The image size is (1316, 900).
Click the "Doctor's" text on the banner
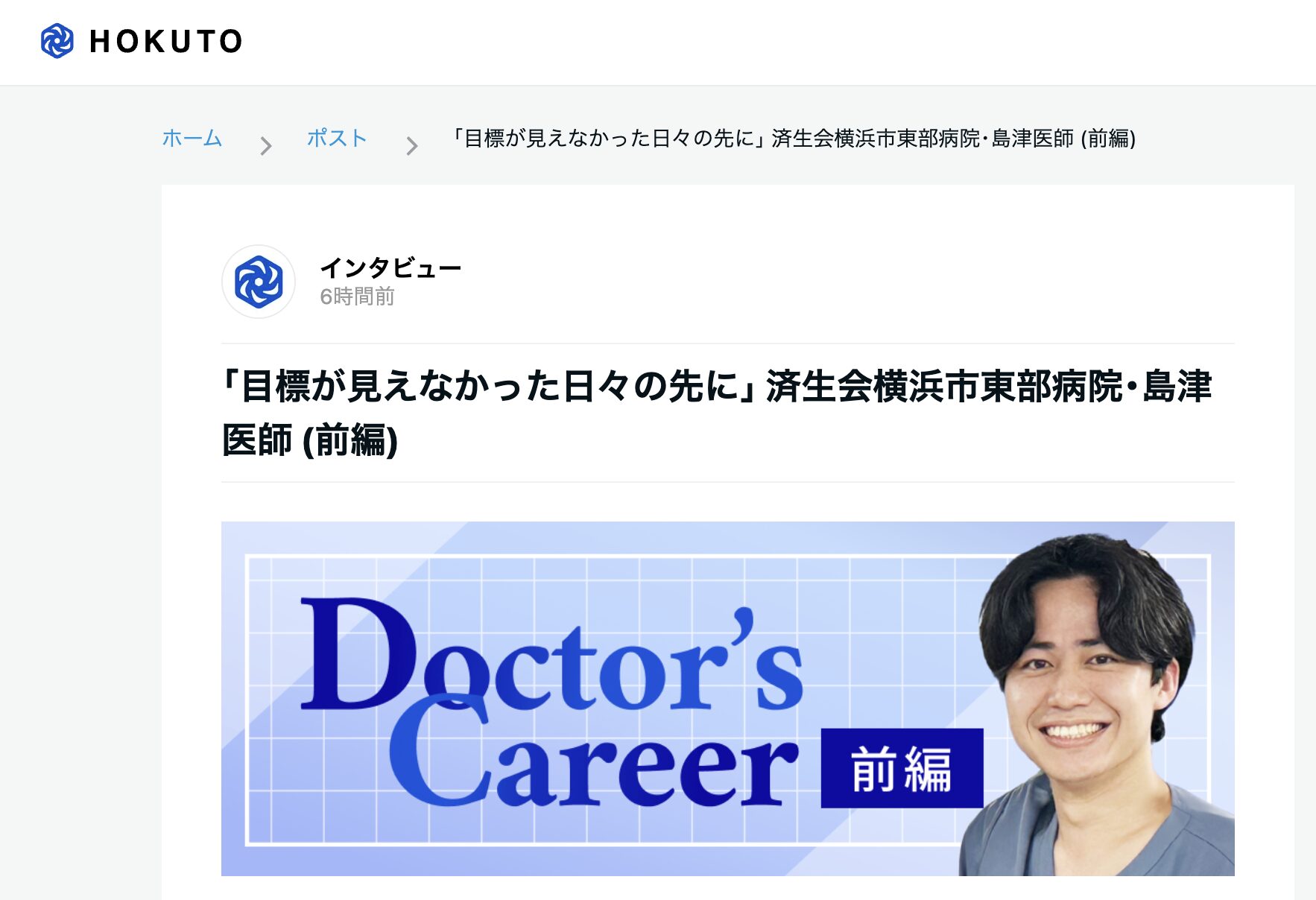click(551, 656)
